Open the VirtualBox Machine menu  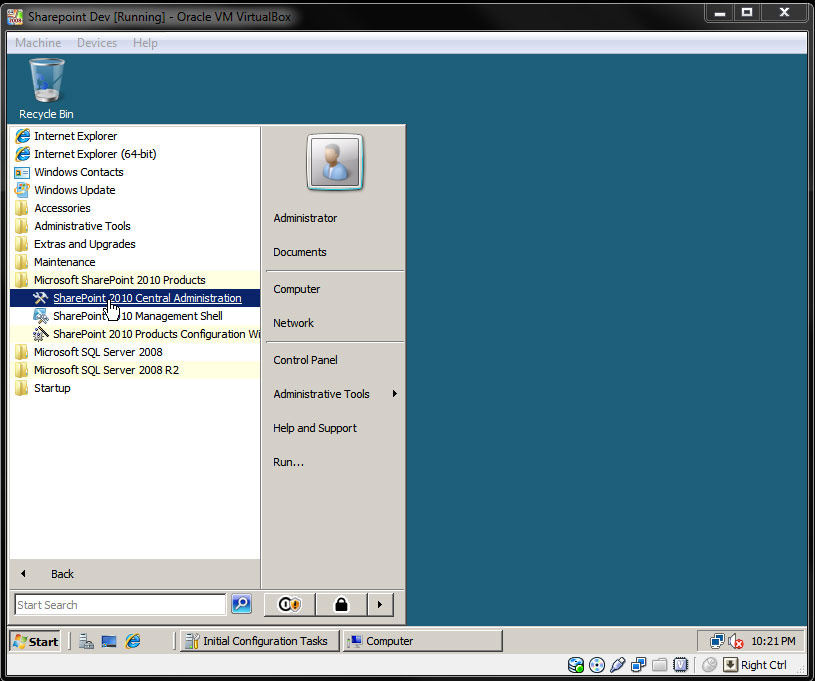coord(38,43)
